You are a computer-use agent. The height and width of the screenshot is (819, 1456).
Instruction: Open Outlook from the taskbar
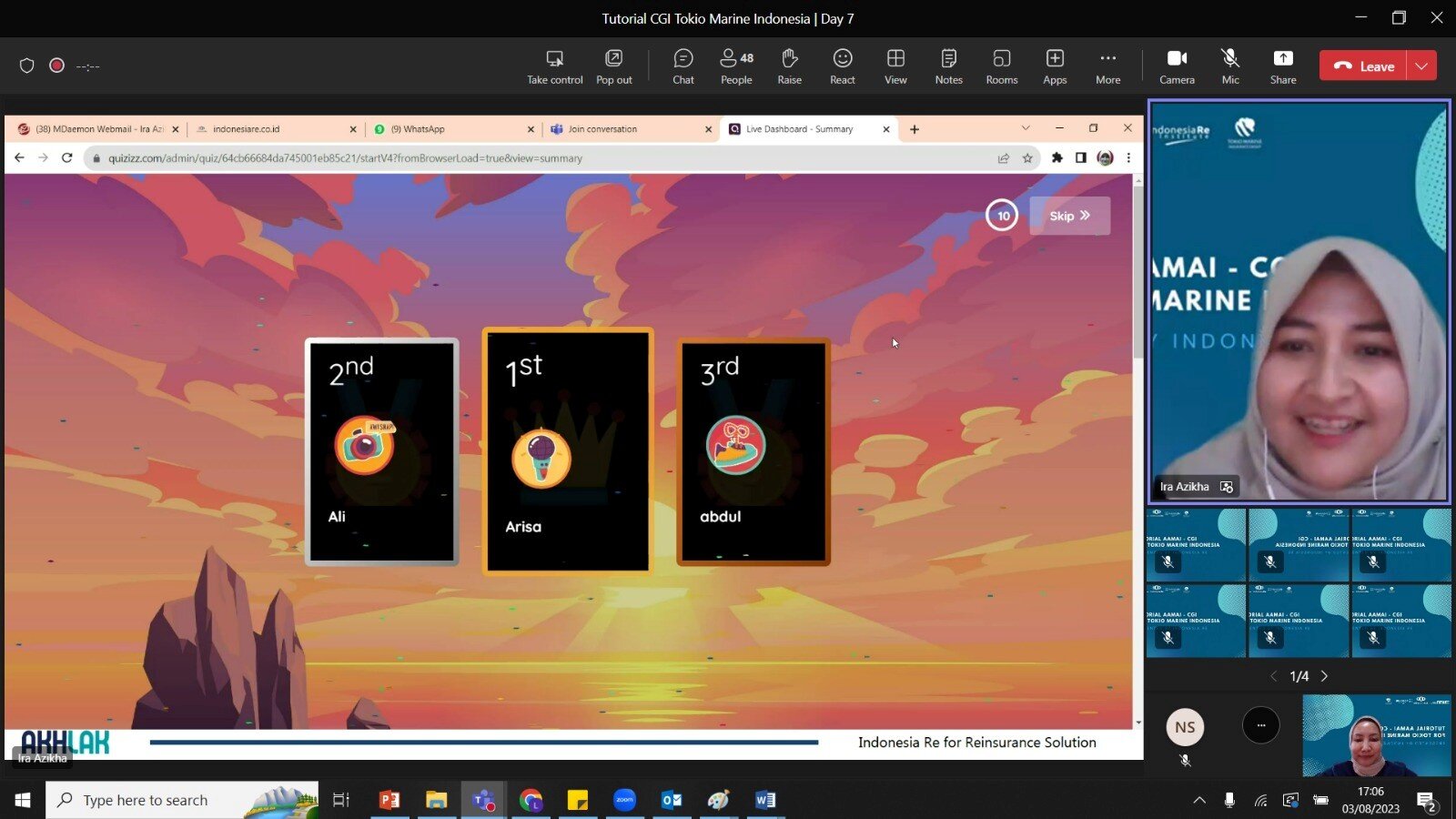[x=672, y=800]
